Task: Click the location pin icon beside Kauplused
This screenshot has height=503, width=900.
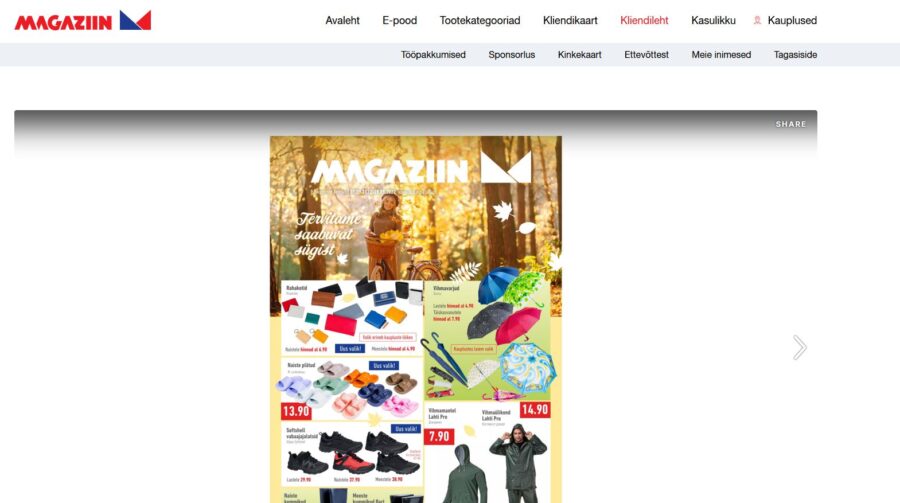Action: tap(757, 20)
